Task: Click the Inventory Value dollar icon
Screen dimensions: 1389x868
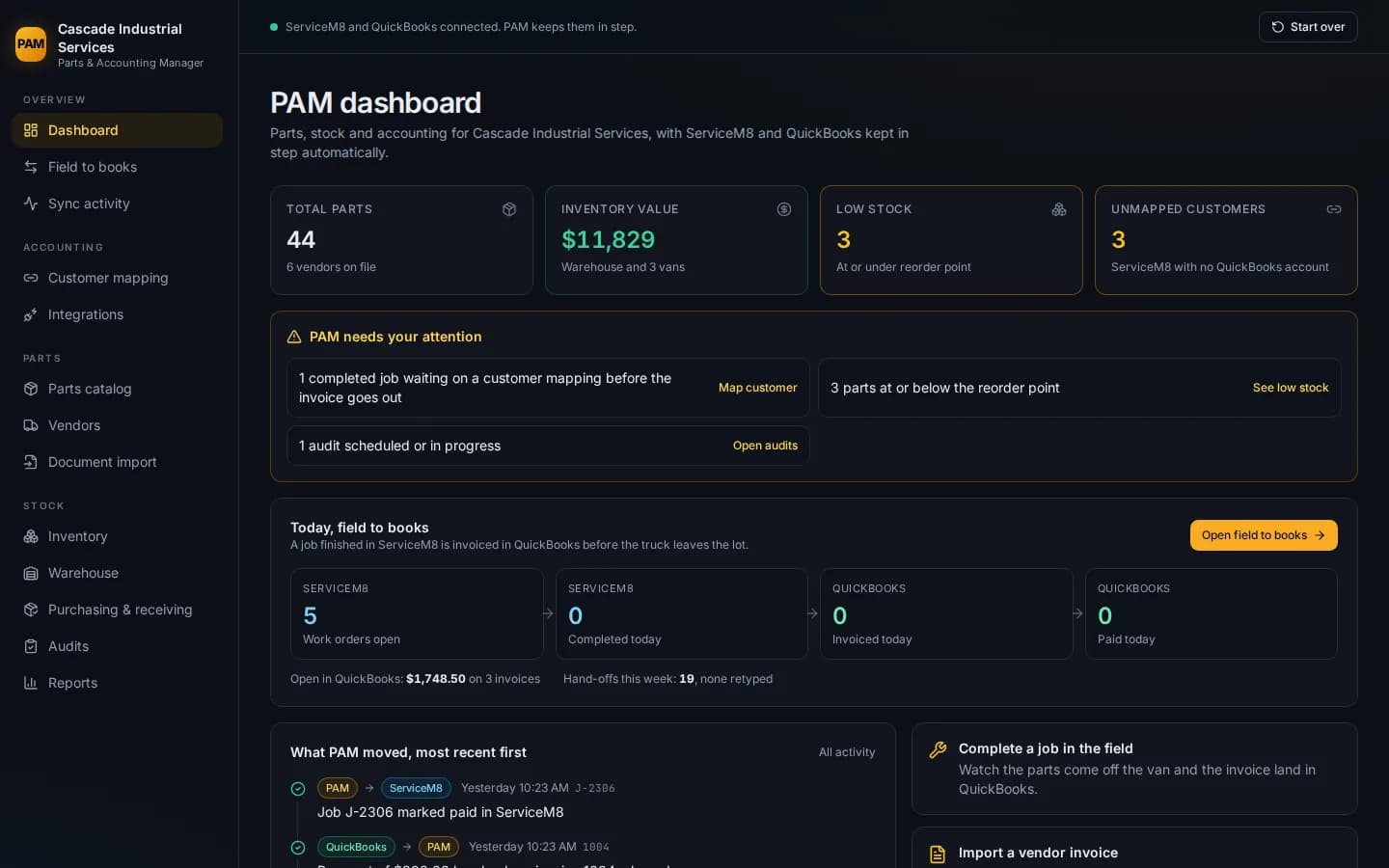Action: pyautogui.click(x=784, y=209)
